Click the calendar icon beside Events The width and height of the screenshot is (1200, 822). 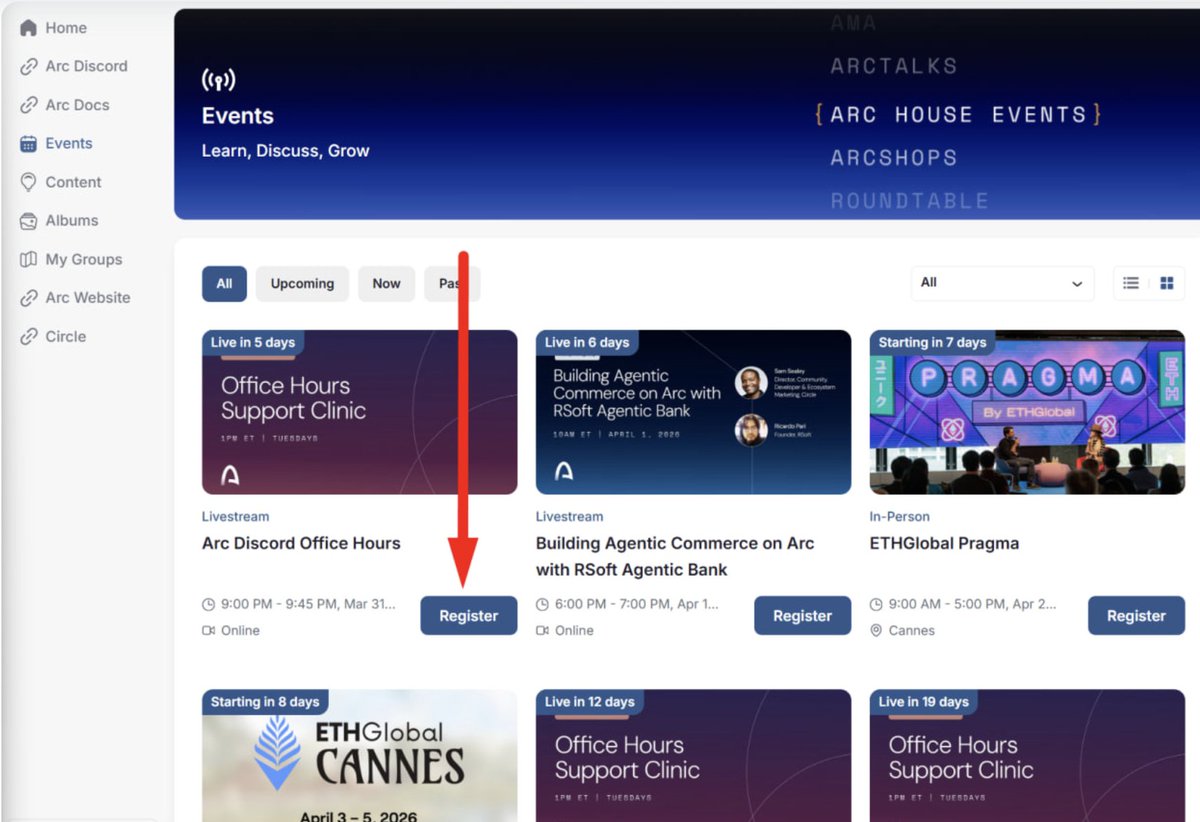click(x=28, y=143)
